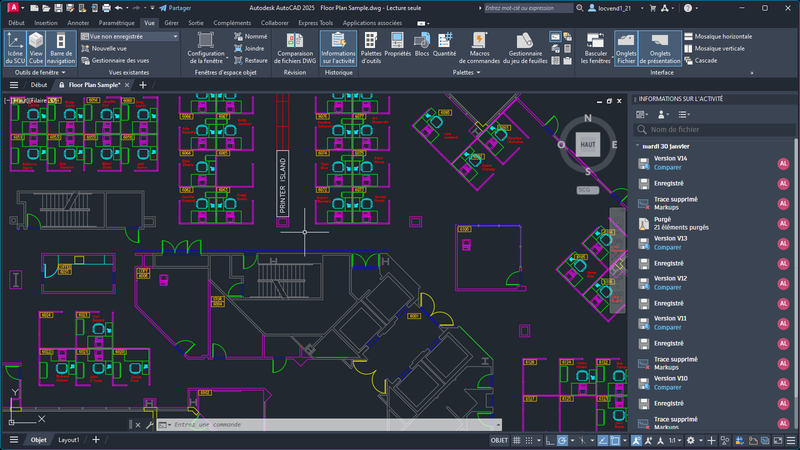
Task: Open the Configuration de la fenêtre tool
Action: tap(206, 48)
